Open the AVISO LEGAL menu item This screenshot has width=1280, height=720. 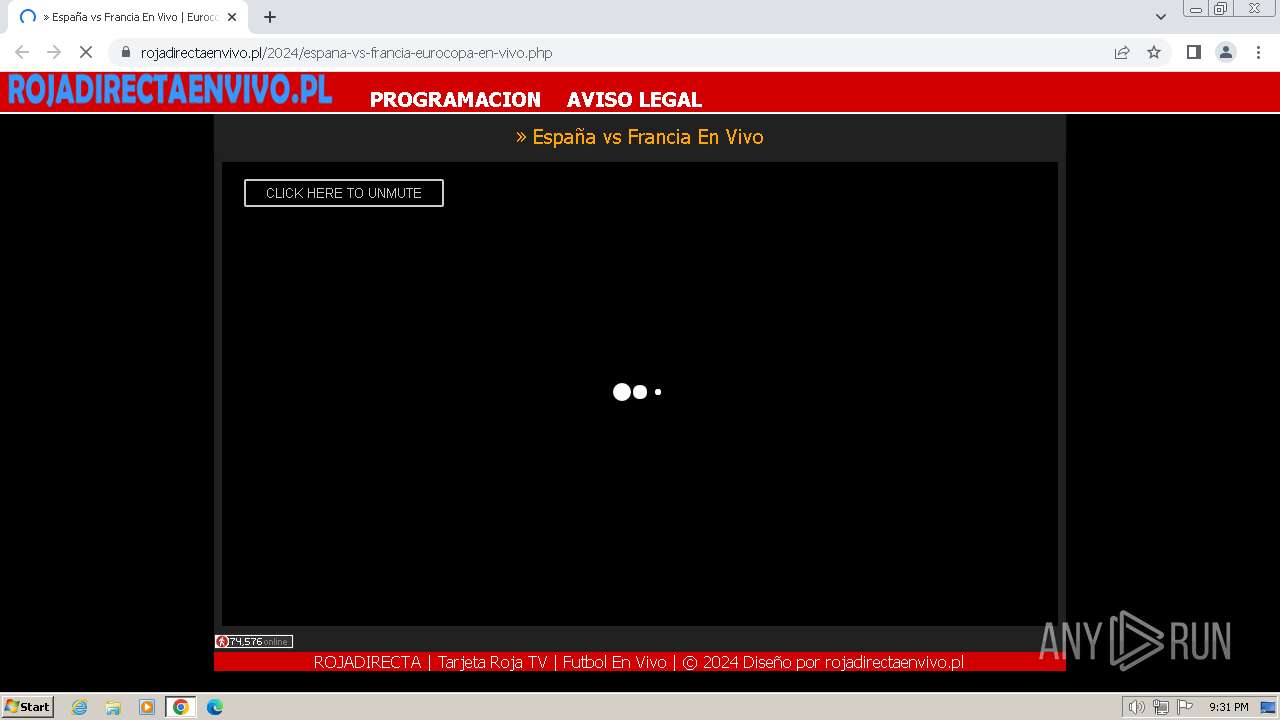click(634, 100)
